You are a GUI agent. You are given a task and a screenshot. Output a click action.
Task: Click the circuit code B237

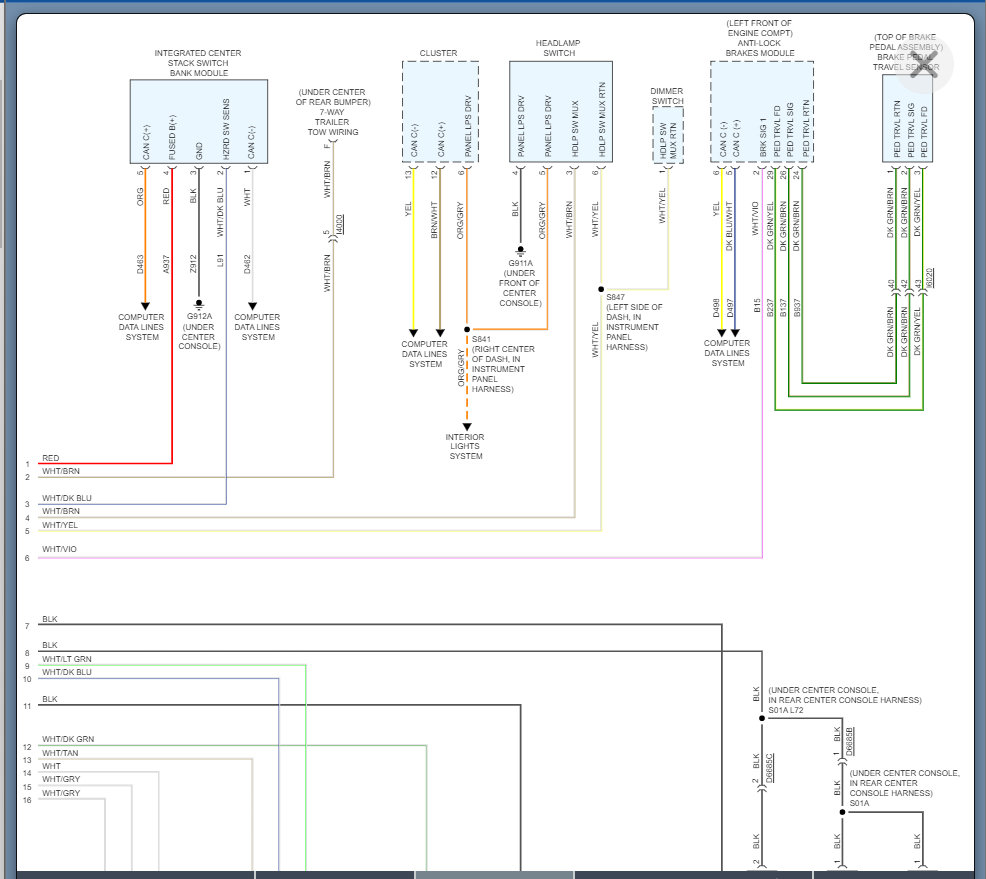coord(770,307)
